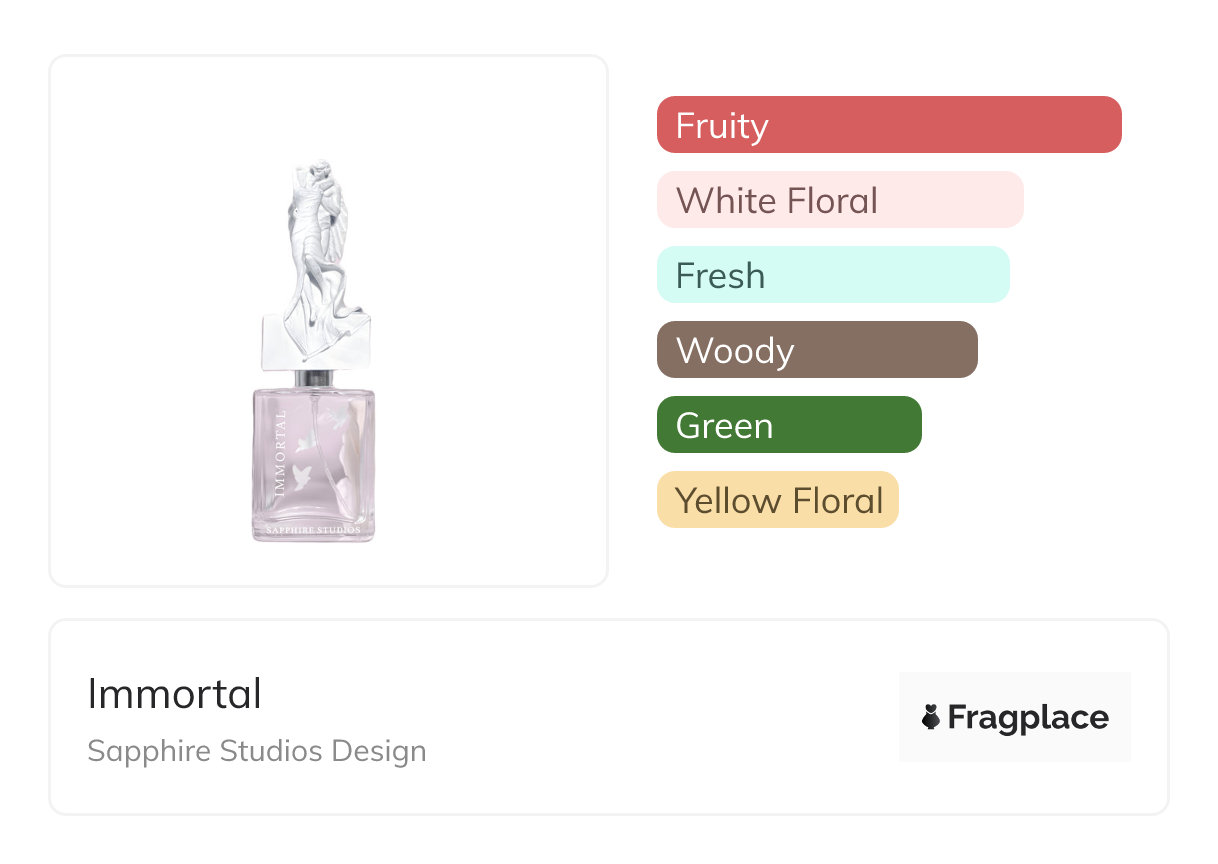This screenshot has width=1218, height=864.
Task: Choose the Fresh accord bar
Action: click(x=832, y=275)
